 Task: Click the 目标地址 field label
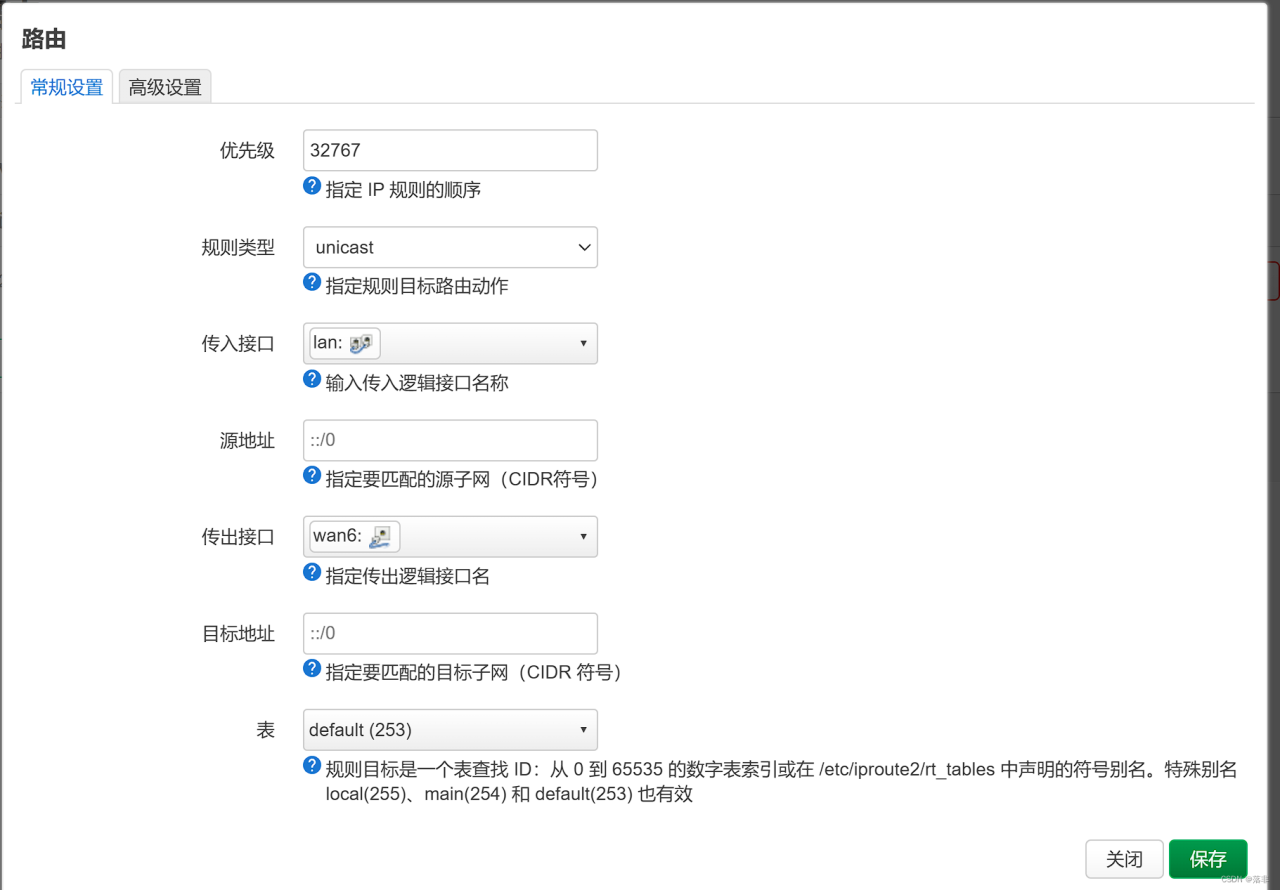click(x=238, y=634)
